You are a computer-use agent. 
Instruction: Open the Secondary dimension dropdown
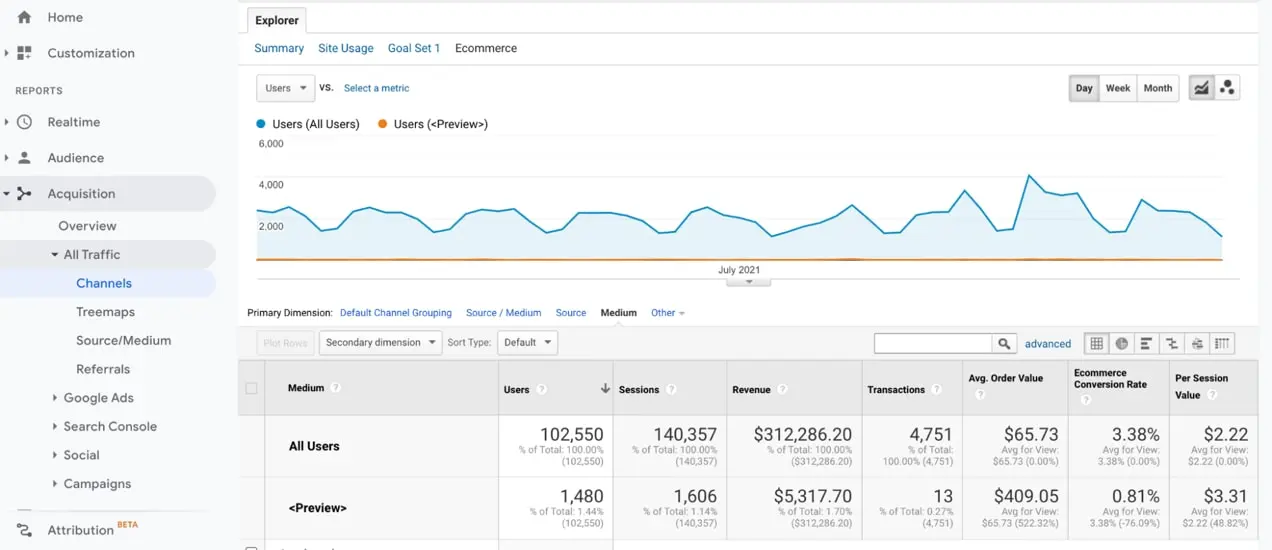[380, 342]
